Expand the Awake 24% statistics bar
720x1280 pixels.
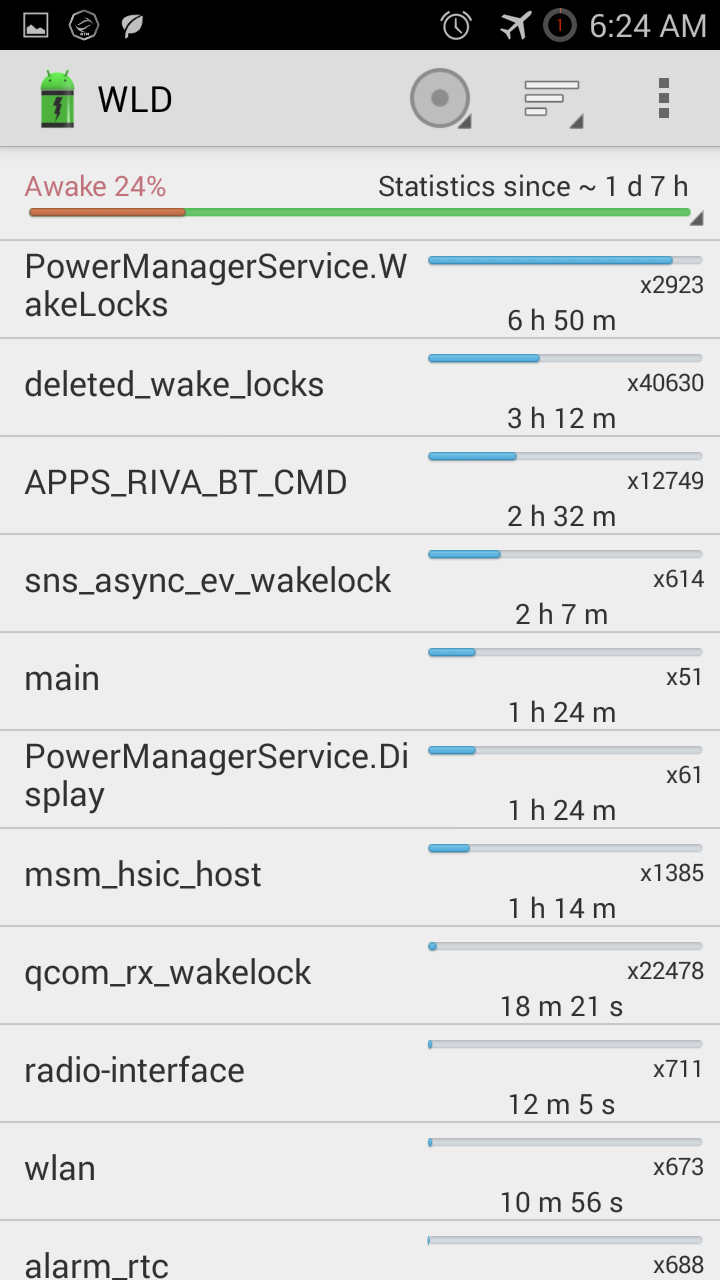coord(360,212)
